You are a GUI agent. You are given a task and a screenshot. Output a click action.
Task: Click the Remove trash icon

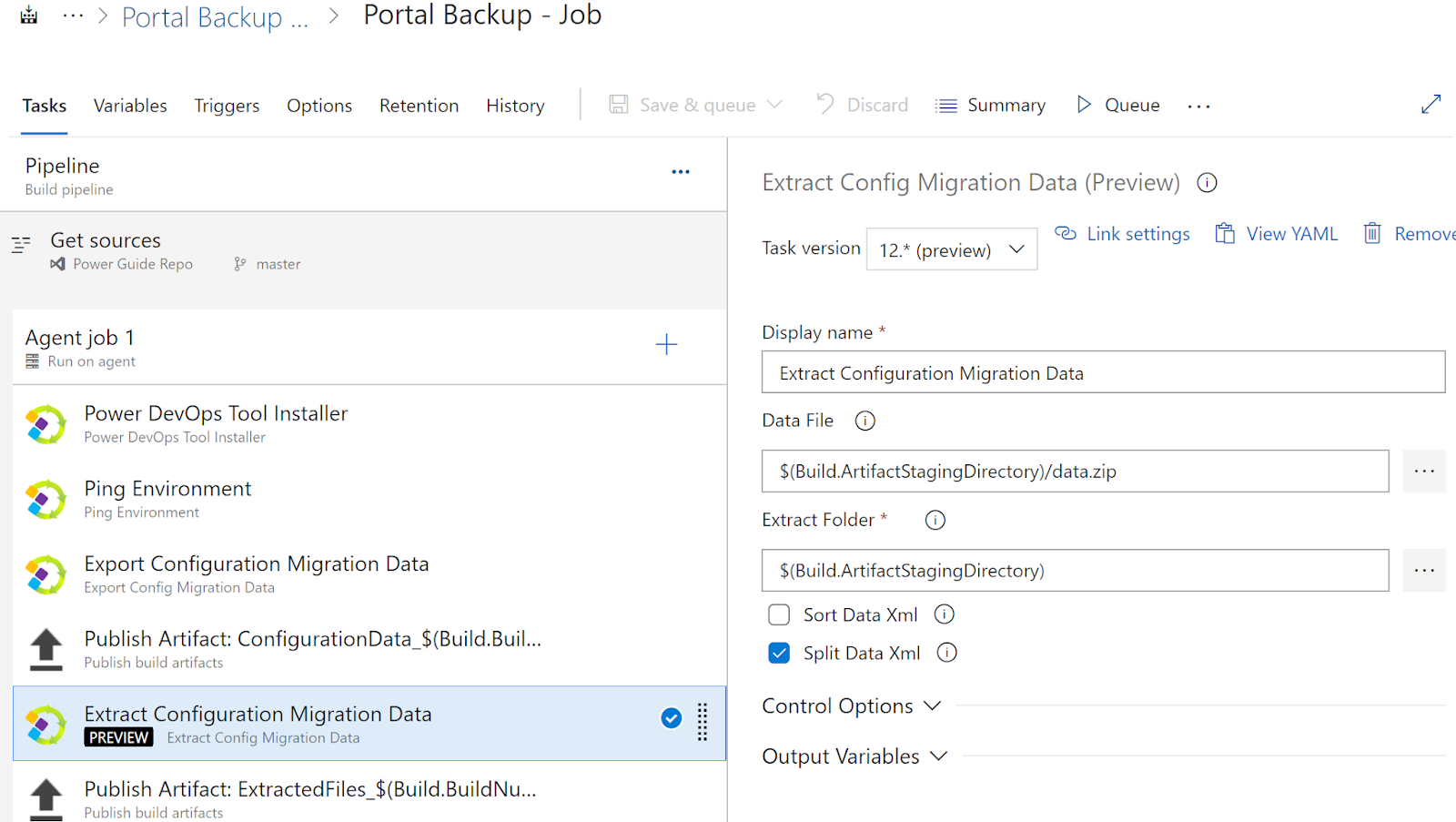pyautogui.click(x=1372, y=234)
